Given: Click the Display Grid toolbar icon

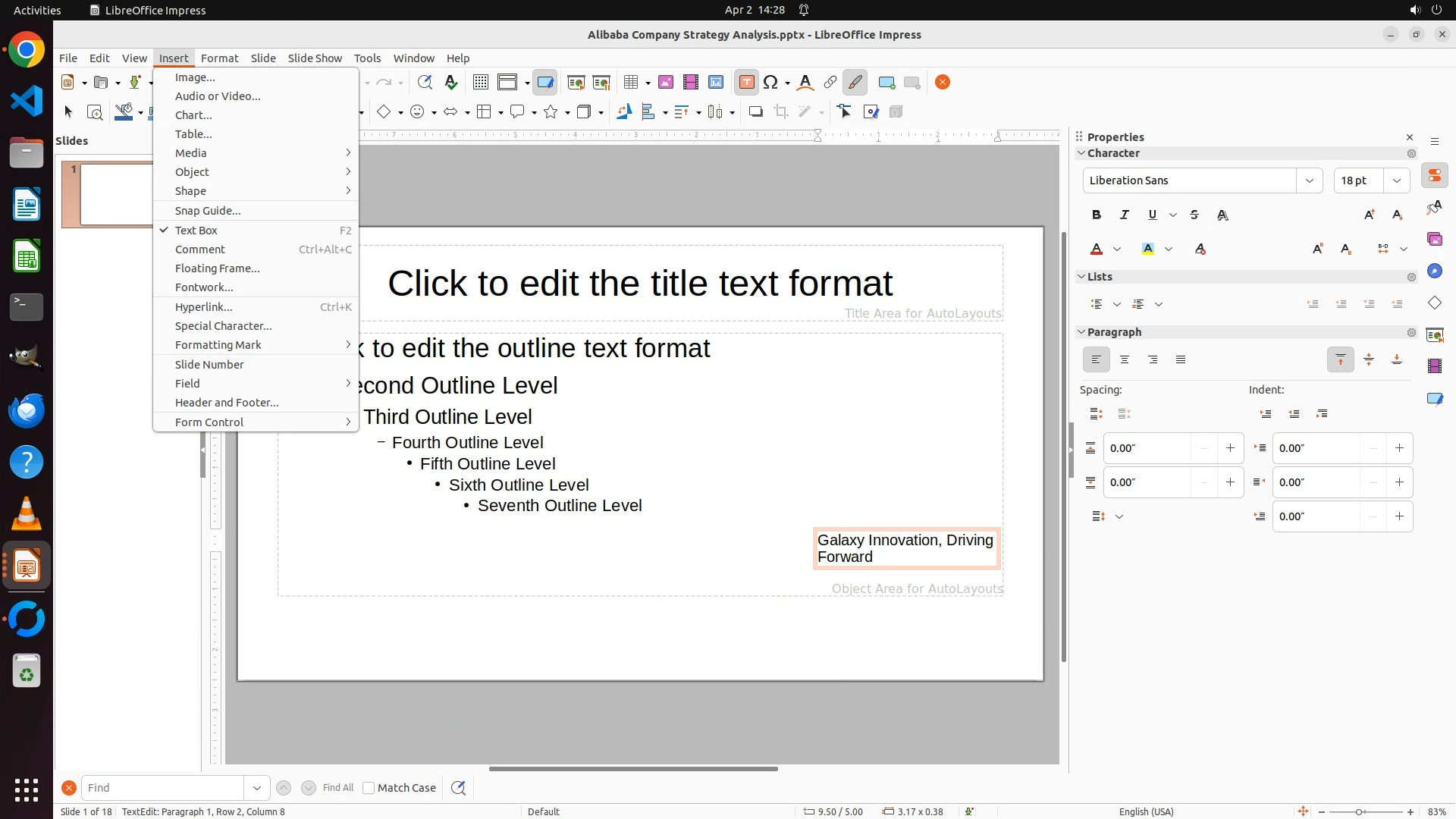Looking at the screenshot, I should [480, 83].
